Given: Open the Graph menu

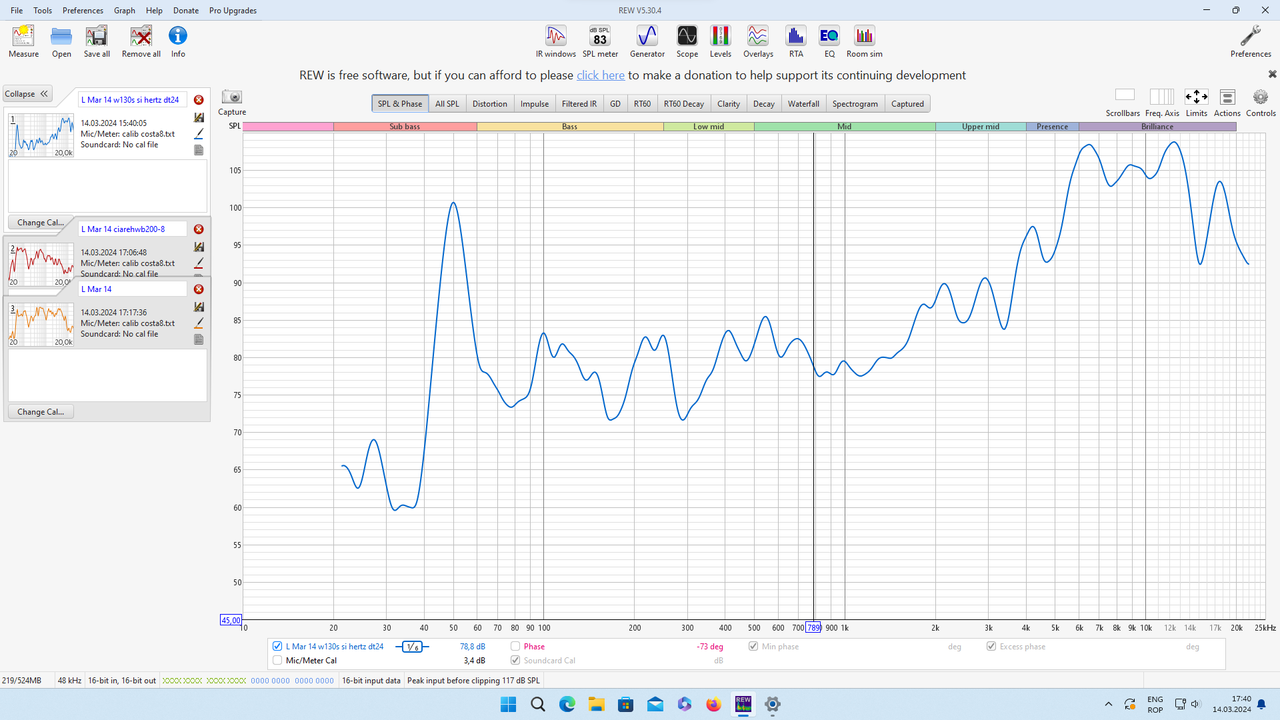Looking at the screenshot, I should click(x=124, y=10).
